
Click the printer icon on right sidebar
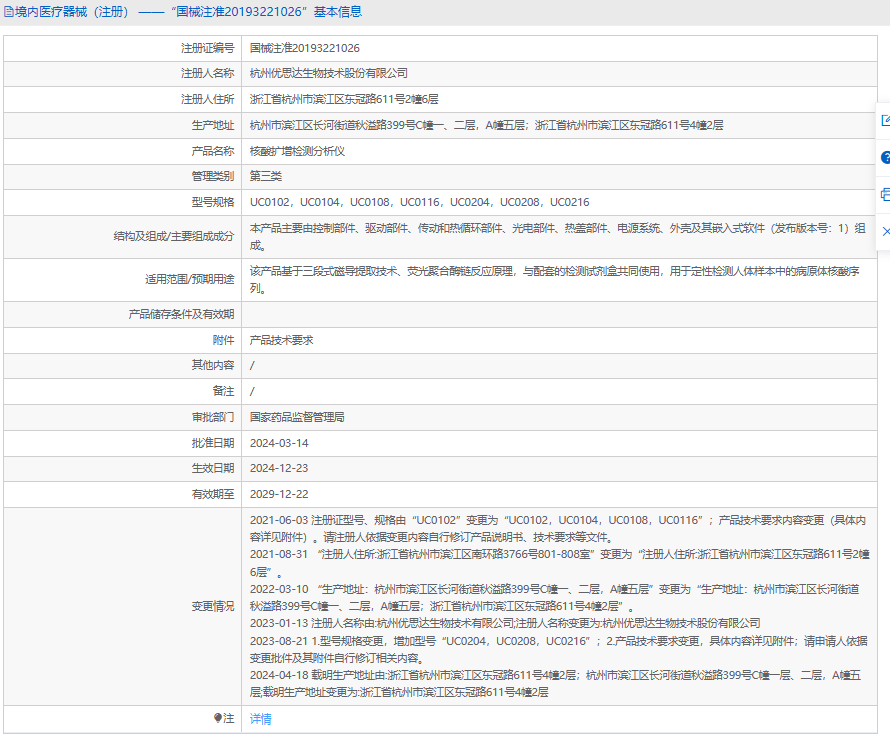[885, 195]
